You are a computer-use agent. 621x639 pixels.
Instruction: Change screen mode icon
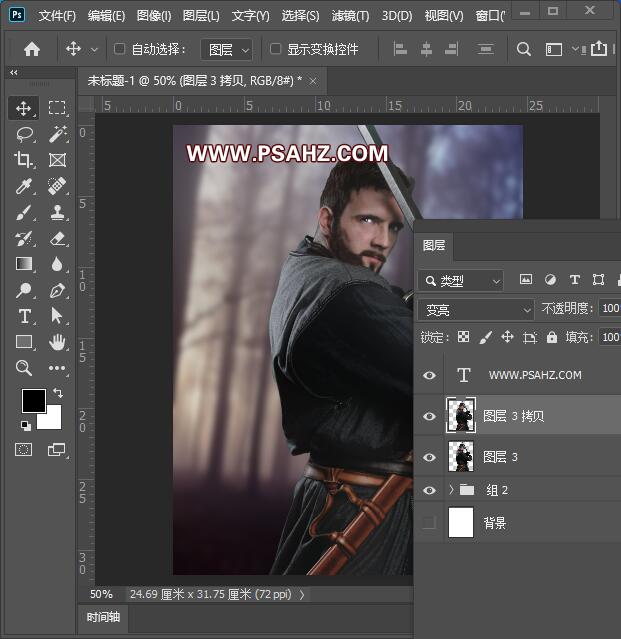pos(56,450)
